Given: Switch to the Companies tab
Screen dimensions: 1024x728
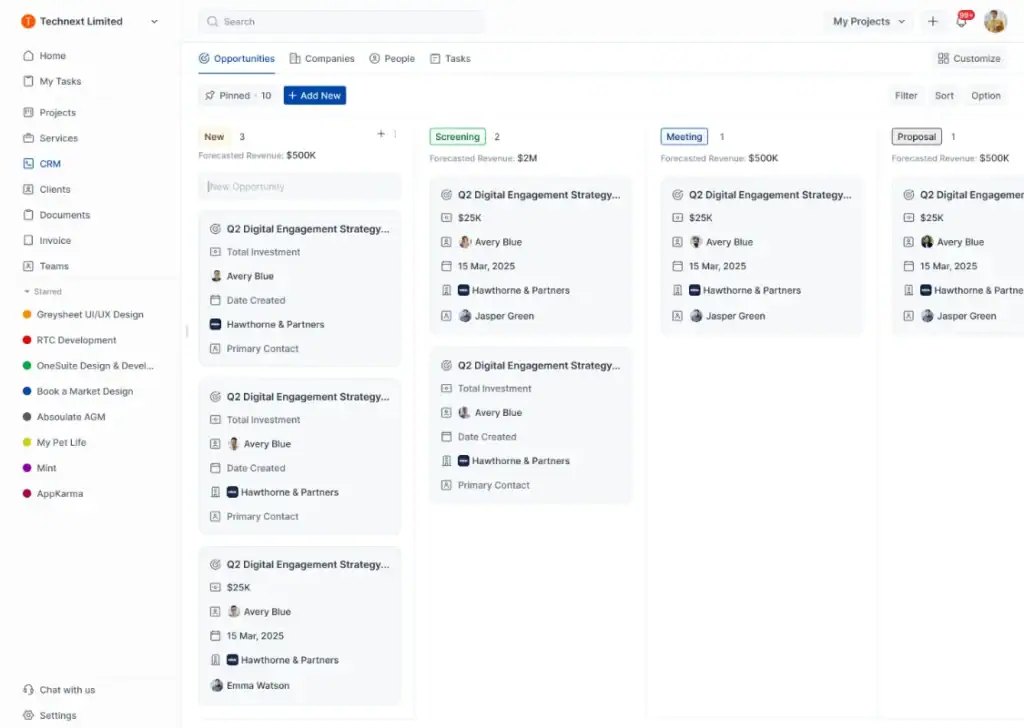Looking at the screenshot, I should (322, 58).
